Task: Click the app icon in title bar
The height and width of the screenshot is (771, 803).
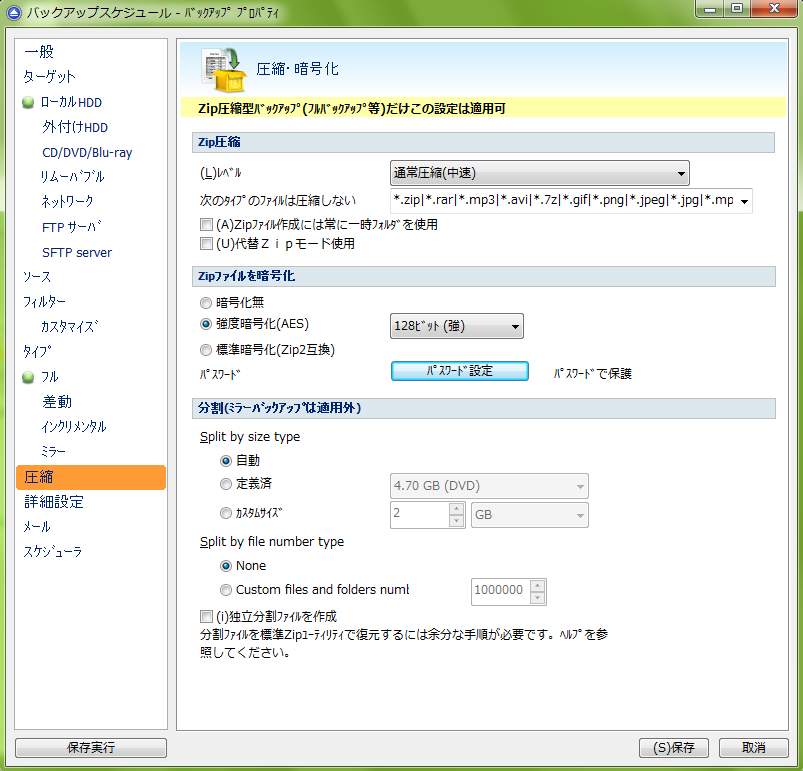Action: point(13,13)
